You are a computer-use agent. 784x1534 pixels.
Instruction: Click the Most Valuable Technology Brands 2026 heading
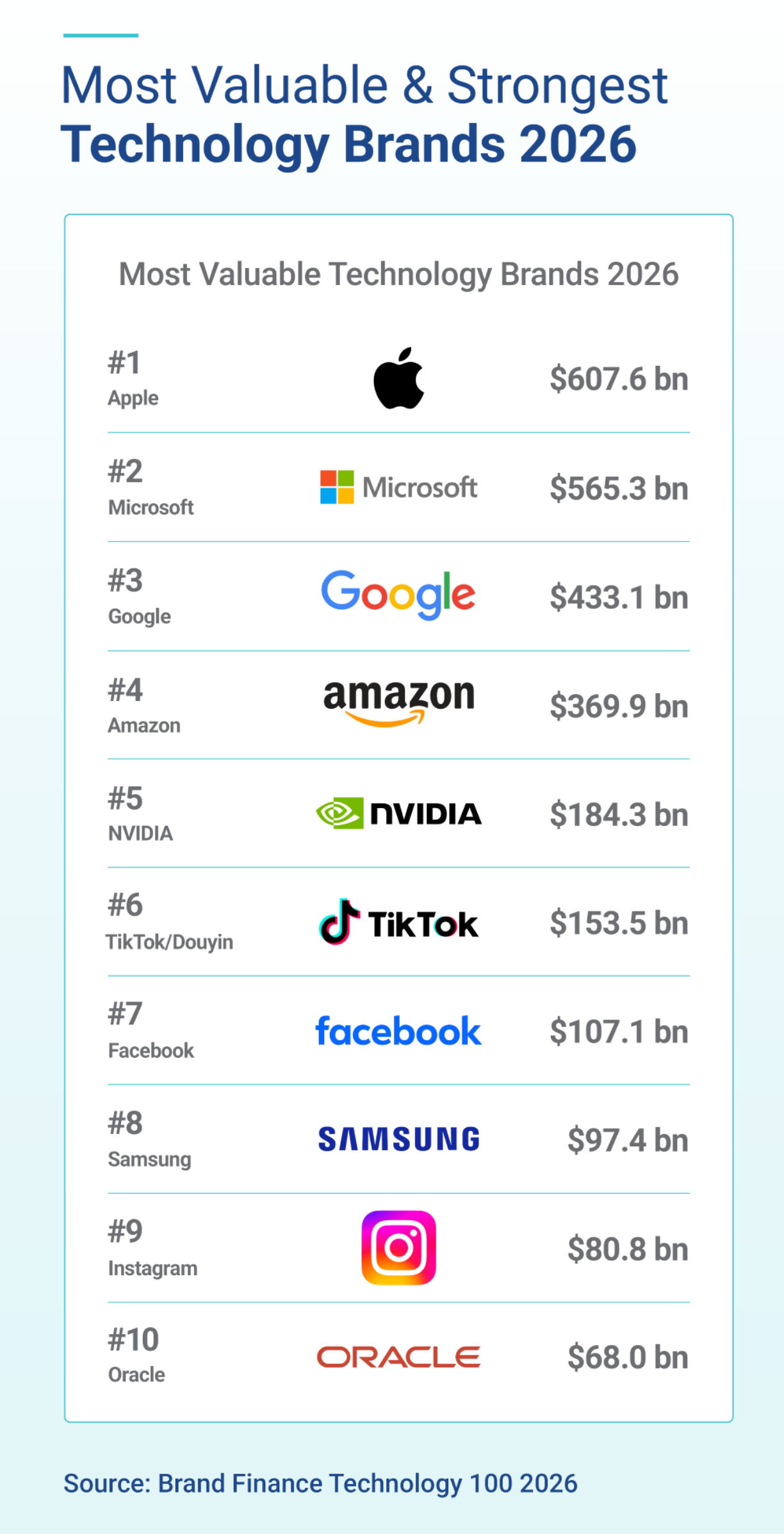click(398, 274)
